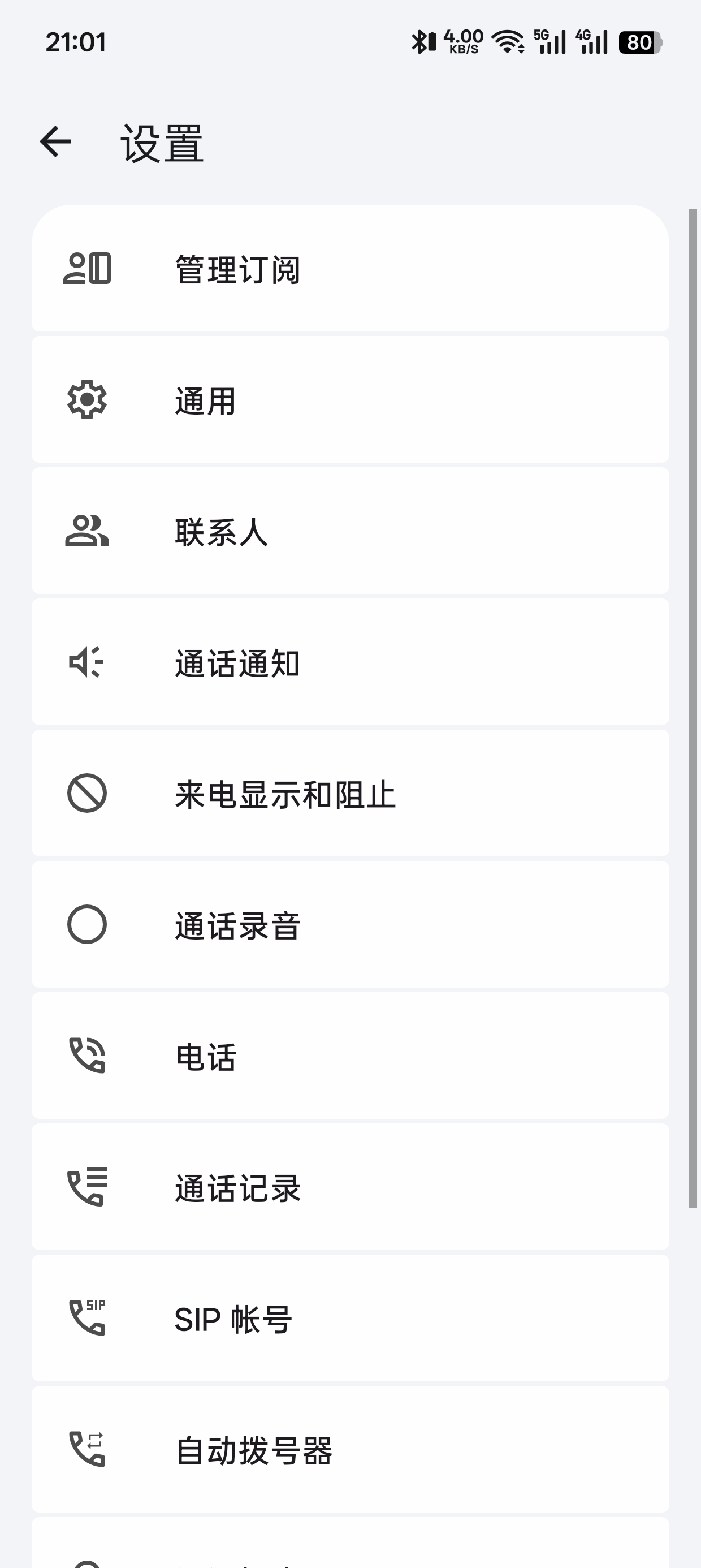Click the phone icon beside 电话
Image resolution: width=701 pixels, height=1568 pixels.
click(x=87, y=1056)
